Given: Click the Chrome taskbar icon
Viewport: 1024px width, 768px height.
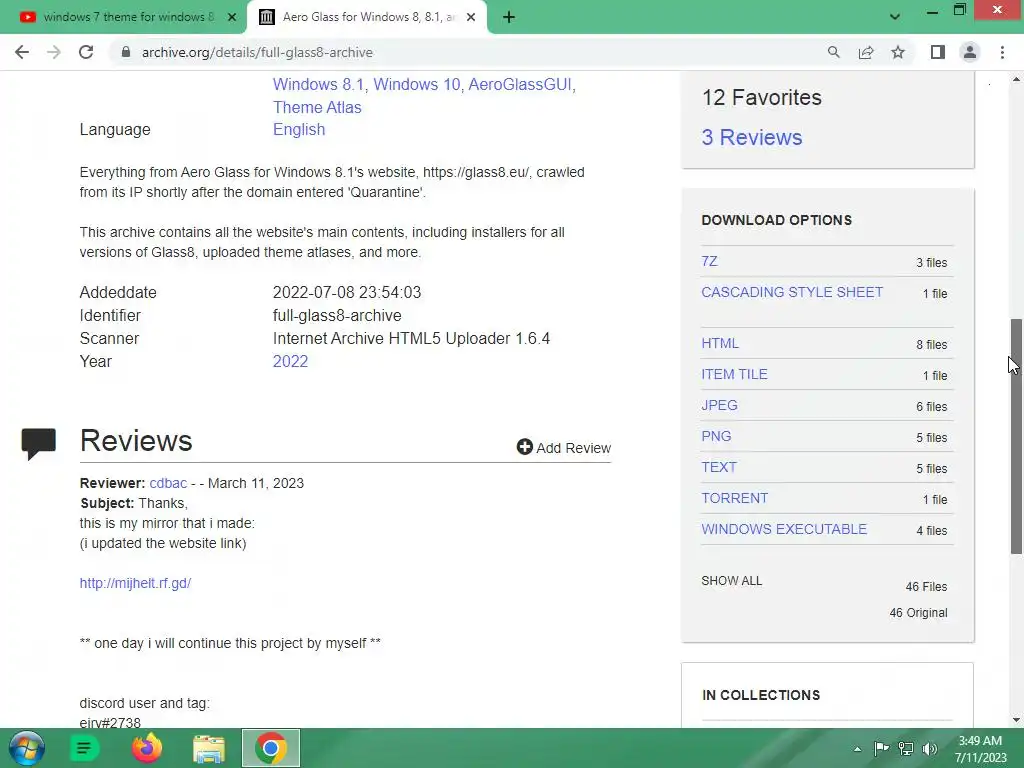Looking at the screenshot, I should tap(271, 748).
